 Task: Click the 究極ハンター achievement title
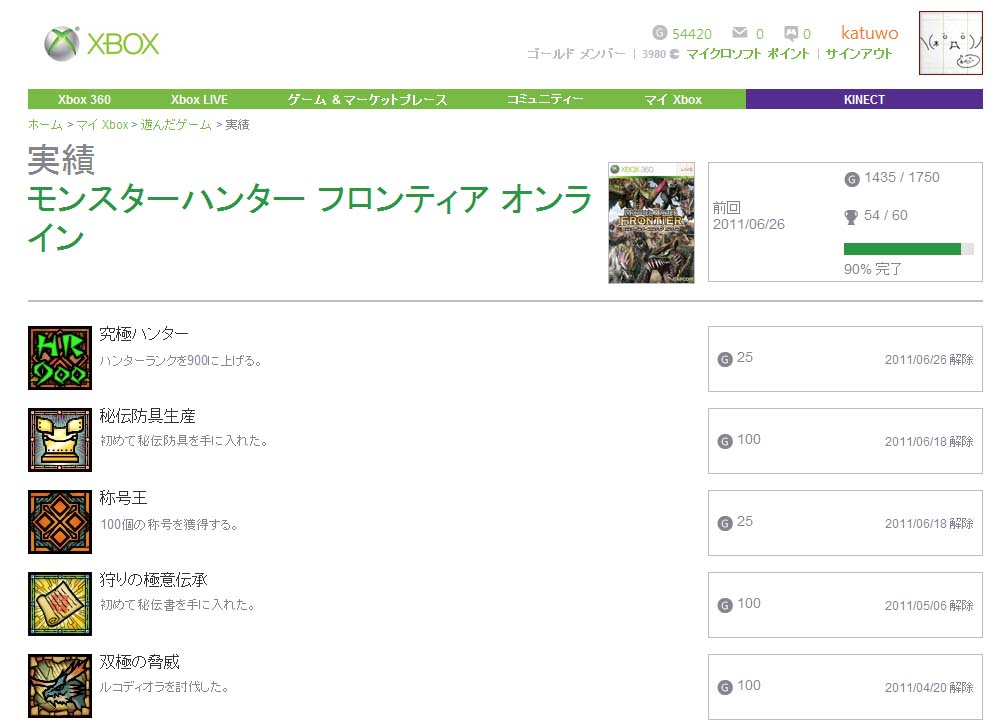(x=144, y=334)
